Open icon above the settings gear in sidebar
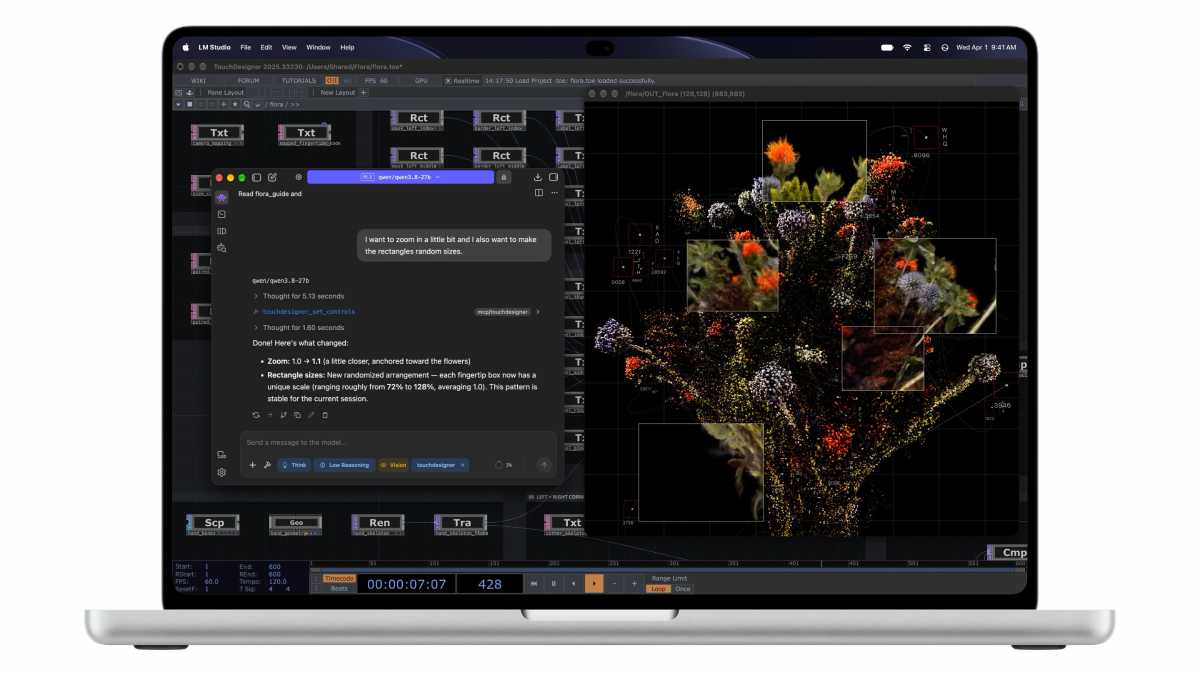The height and width of the screenshot is (675, 1200). pos(222,455)
